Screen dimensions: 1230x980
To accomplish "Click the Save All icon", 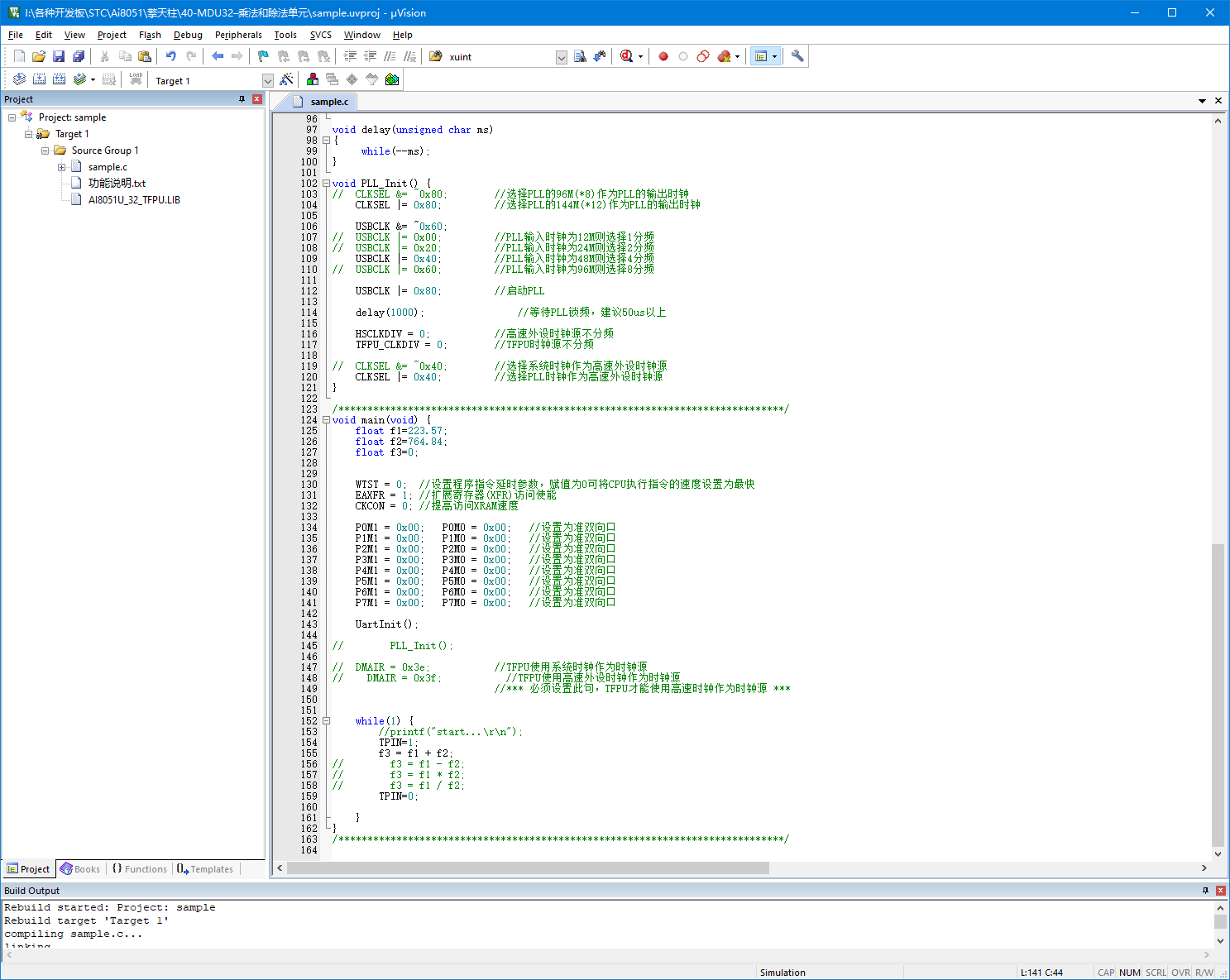I will click(79, 56).
